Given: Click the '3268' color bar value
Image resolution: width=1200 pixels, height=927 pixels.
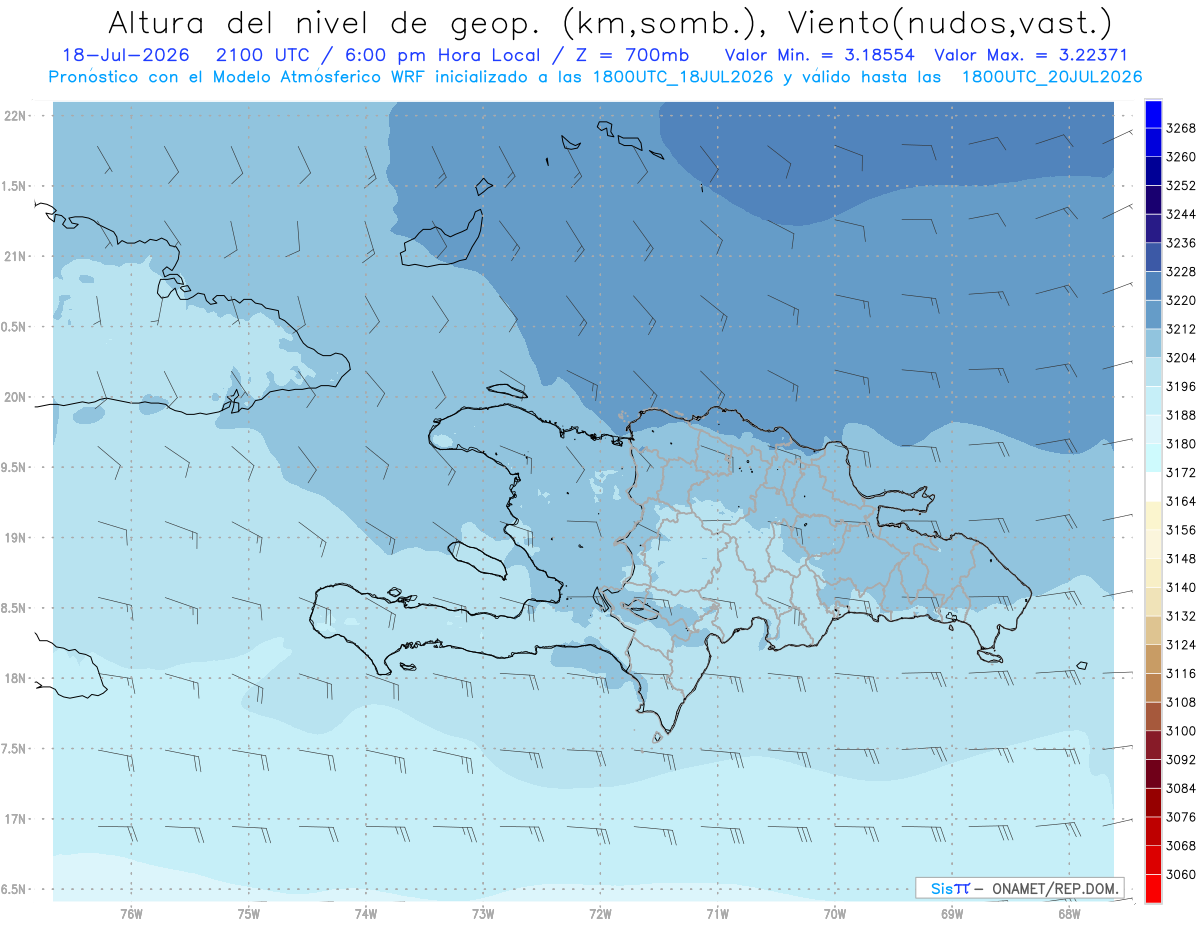Looking at the screenshot, I should pyautogui.click(x=1181, y=128).
